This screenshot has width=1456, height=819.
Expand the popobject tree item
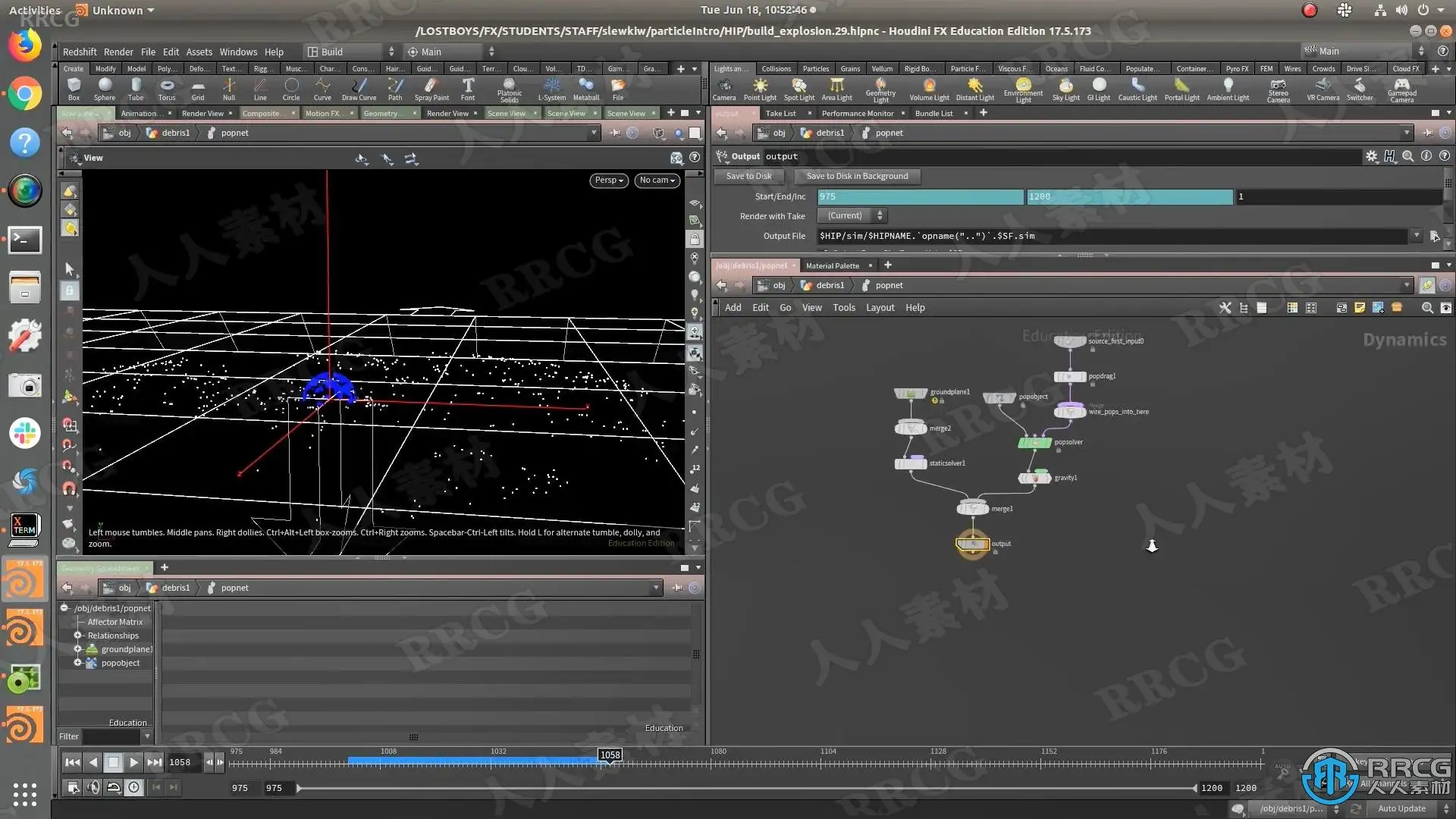(77, 663)
